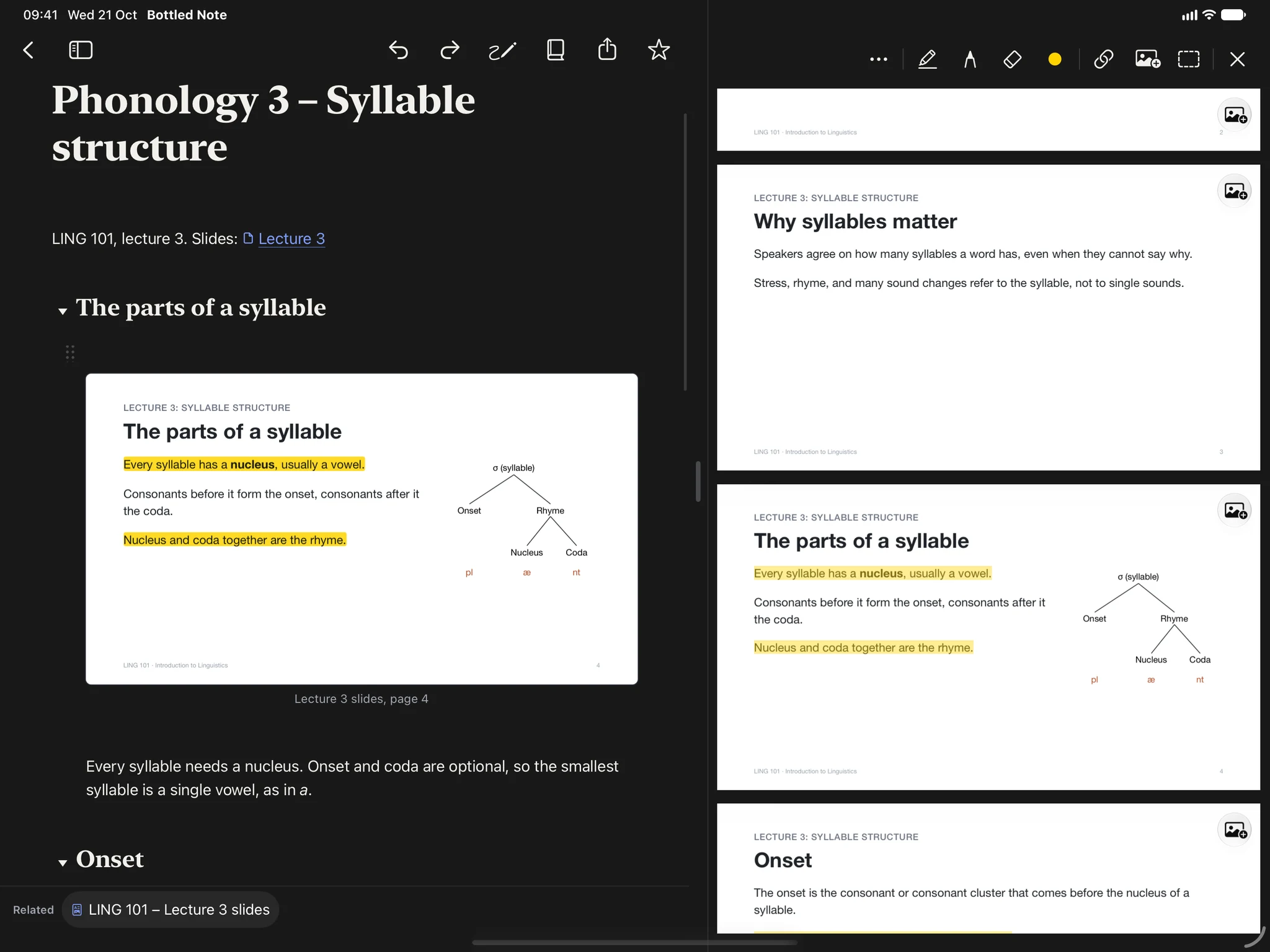The image size is (1270, 952).
Task: Select the pen annotation tool
Action: tap(970, 59)
